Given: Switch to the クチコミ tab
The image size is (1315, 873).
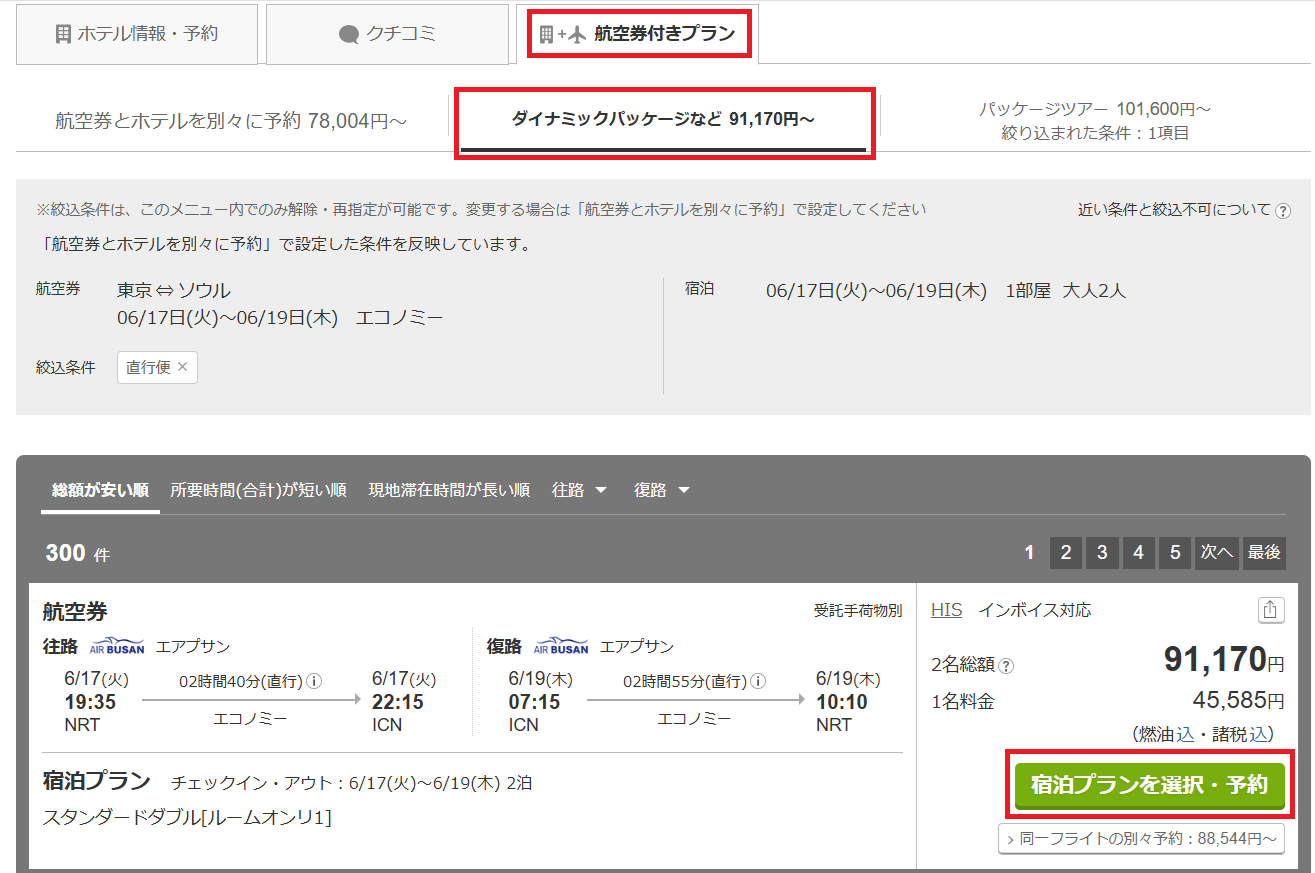Looking at the screenshot, I should tap(387, 34).
